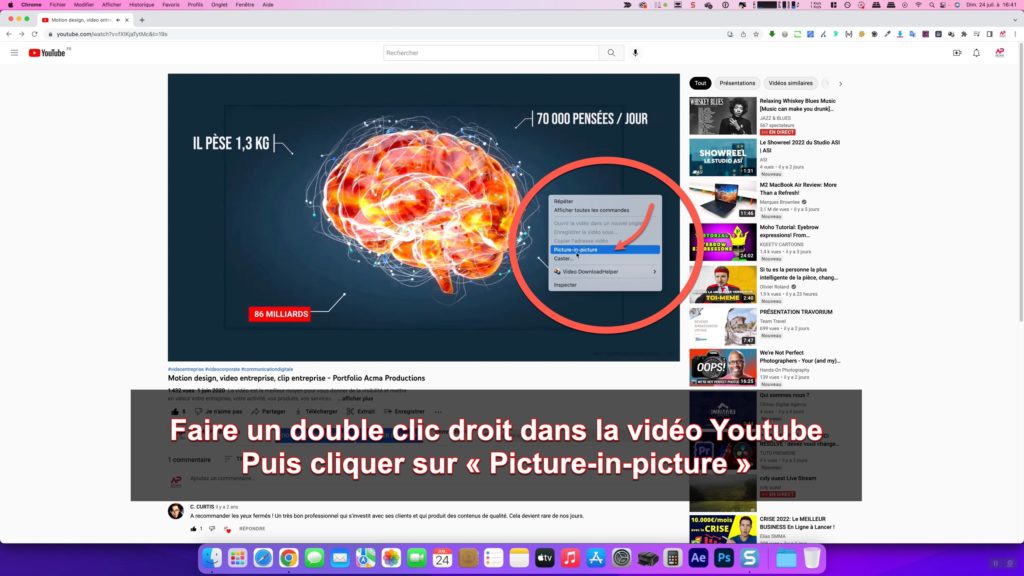This screenshot has height=576, width=1024.
Task: Open the Calculator in the dock
Action: coord(673,558)
